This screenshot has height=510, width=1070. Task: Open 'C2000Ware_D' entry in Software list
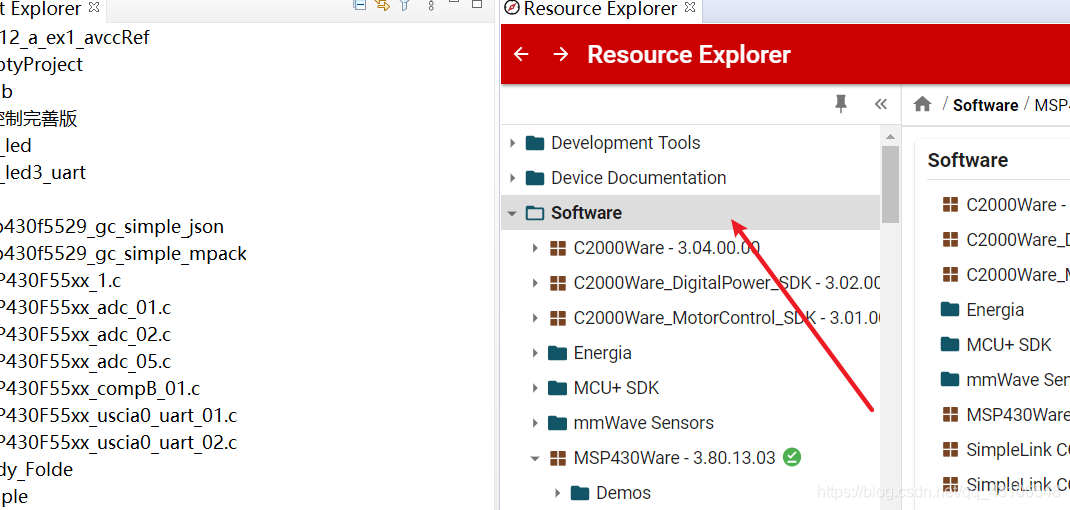(1017, 240)
